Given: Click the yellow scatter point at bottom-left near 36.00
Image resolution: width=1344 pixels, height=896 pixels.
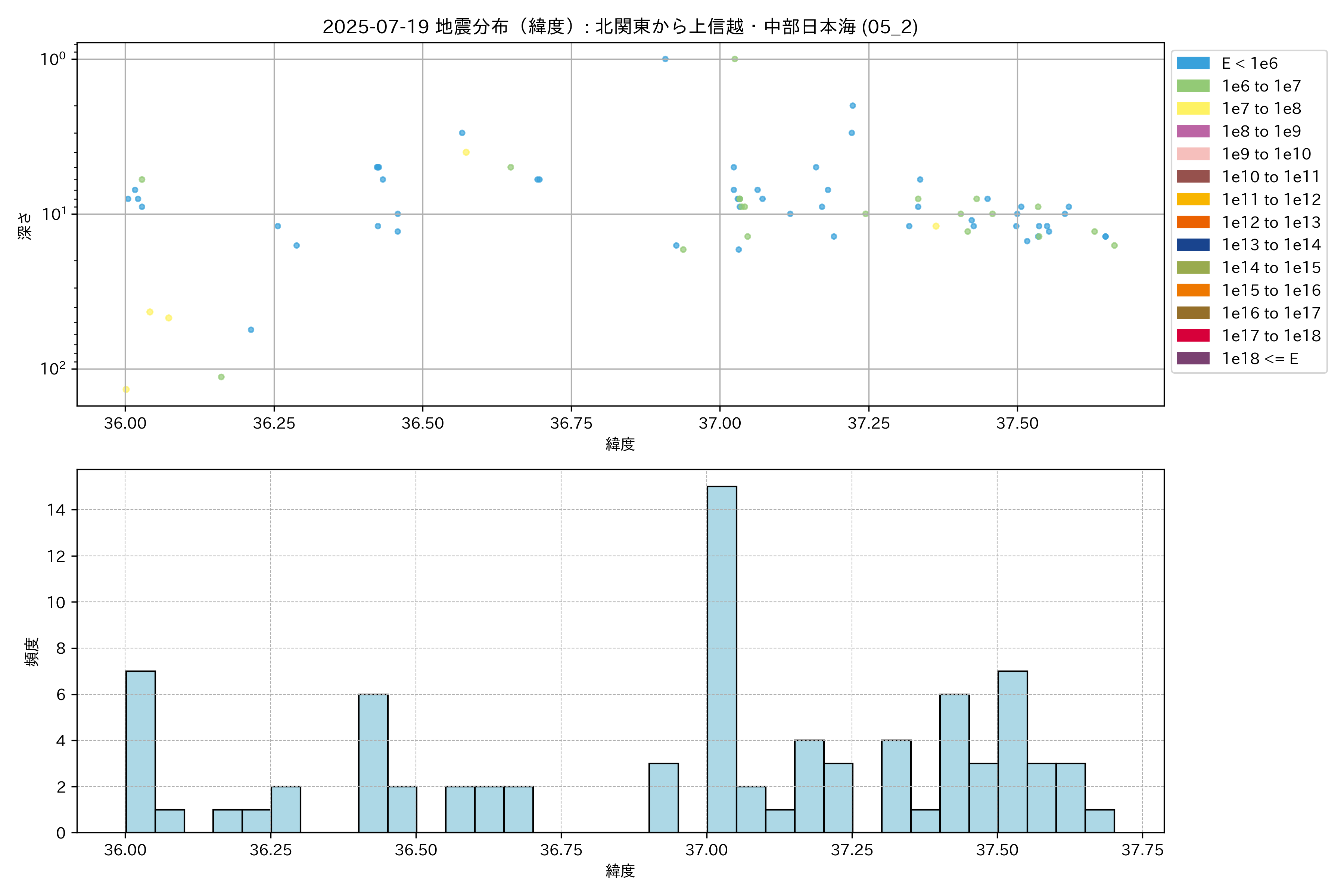Looking at the screenshot, I should pyautogui.click(x=126, y=390).
